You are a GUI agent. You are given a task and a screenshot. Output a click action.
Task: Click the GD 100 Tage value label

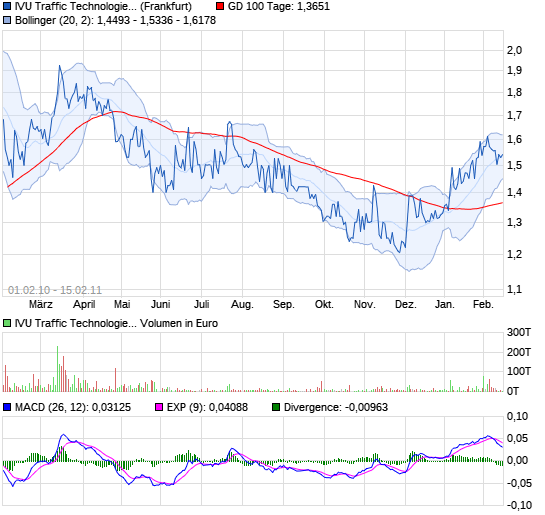click(279, 7)
